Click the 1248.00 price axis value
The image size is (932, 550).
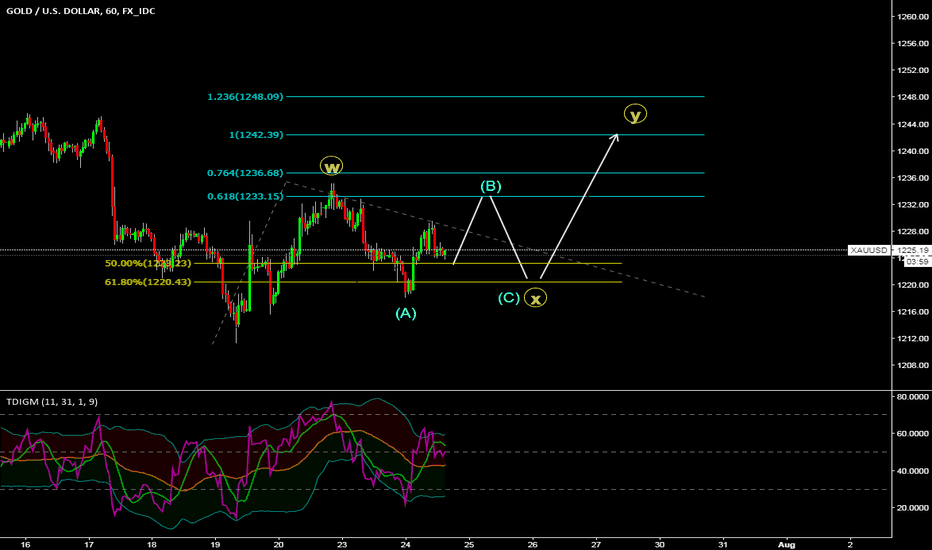tap(913, 97)
